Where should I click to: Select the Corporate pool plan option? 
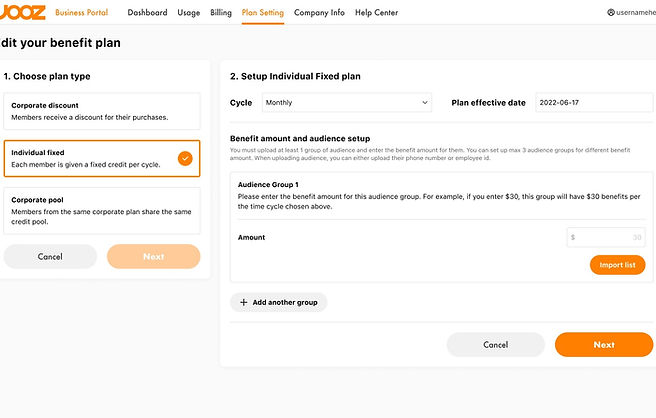[102, 210]
